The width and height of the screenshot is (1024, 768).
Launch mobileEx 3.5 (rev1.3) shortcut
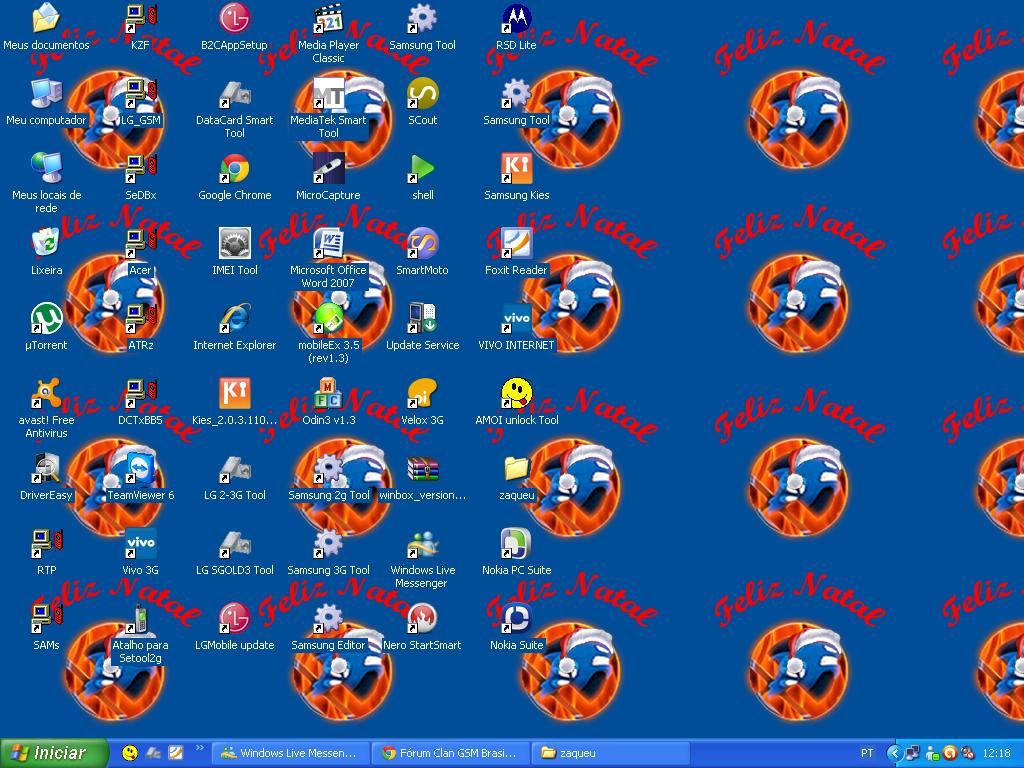click(x=328, y=319)
